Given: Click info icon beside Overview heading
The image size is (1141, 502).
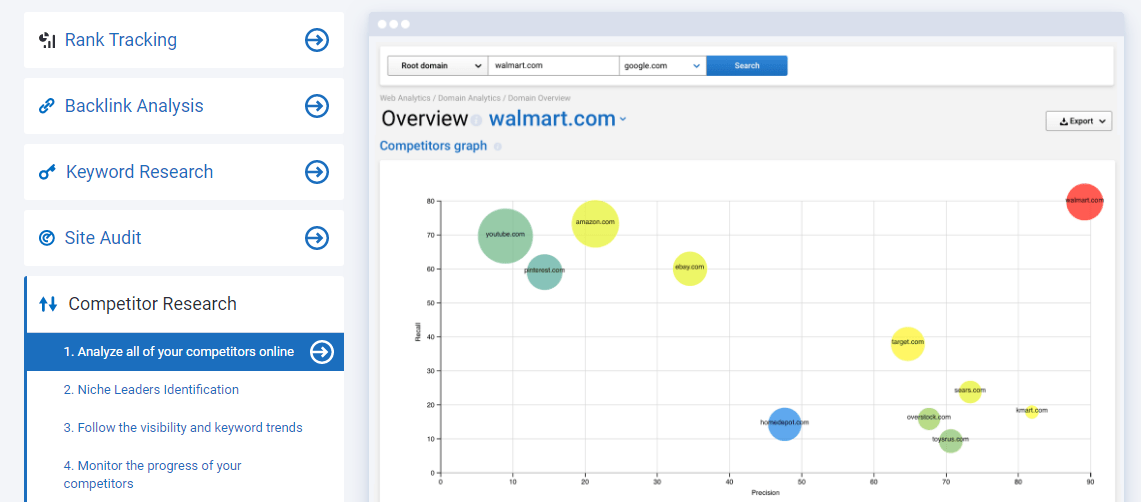Looking at the screenshot, I should click(476, 121).
